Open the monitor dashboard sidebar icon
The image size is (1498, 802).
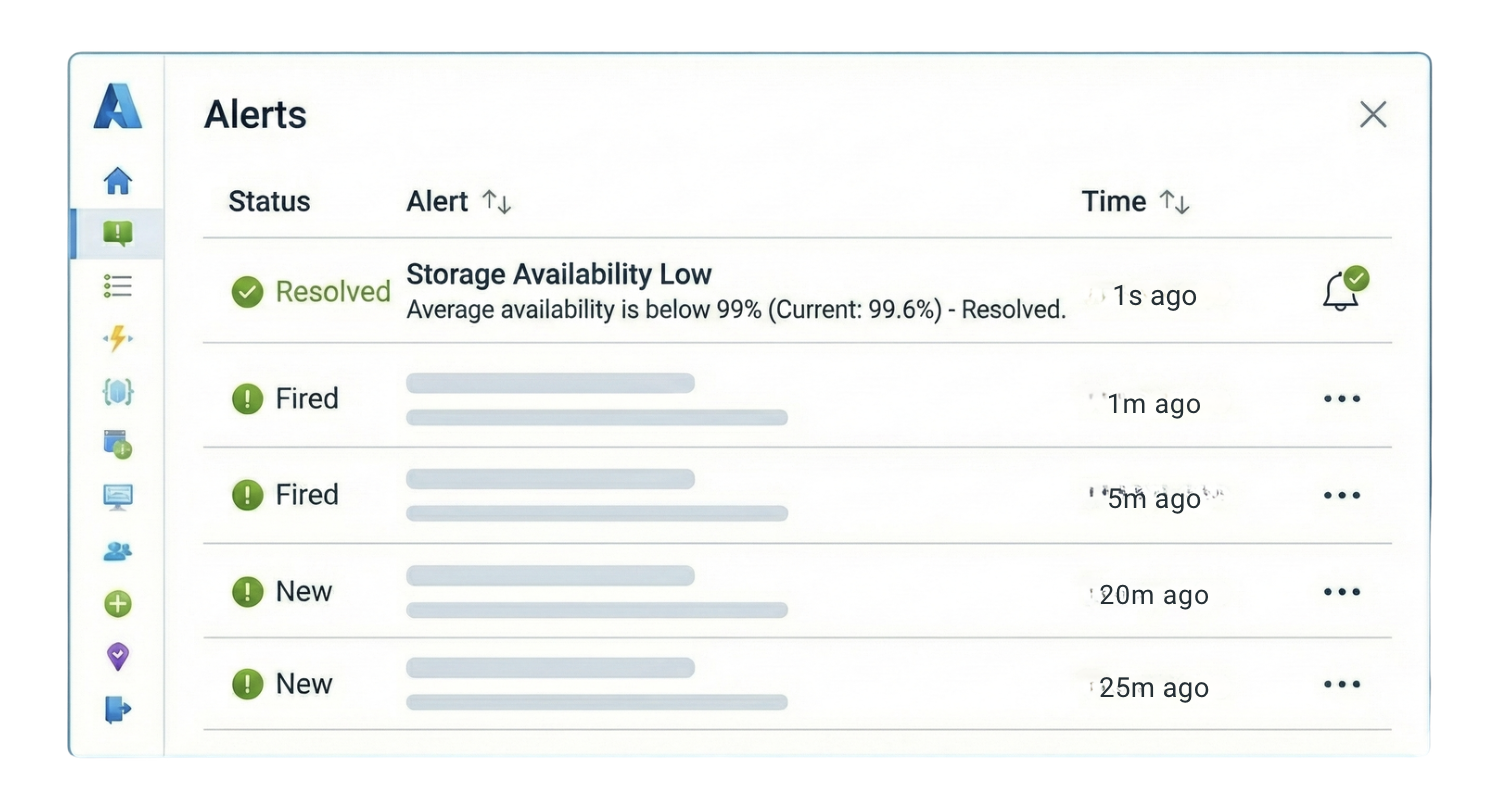117,498
